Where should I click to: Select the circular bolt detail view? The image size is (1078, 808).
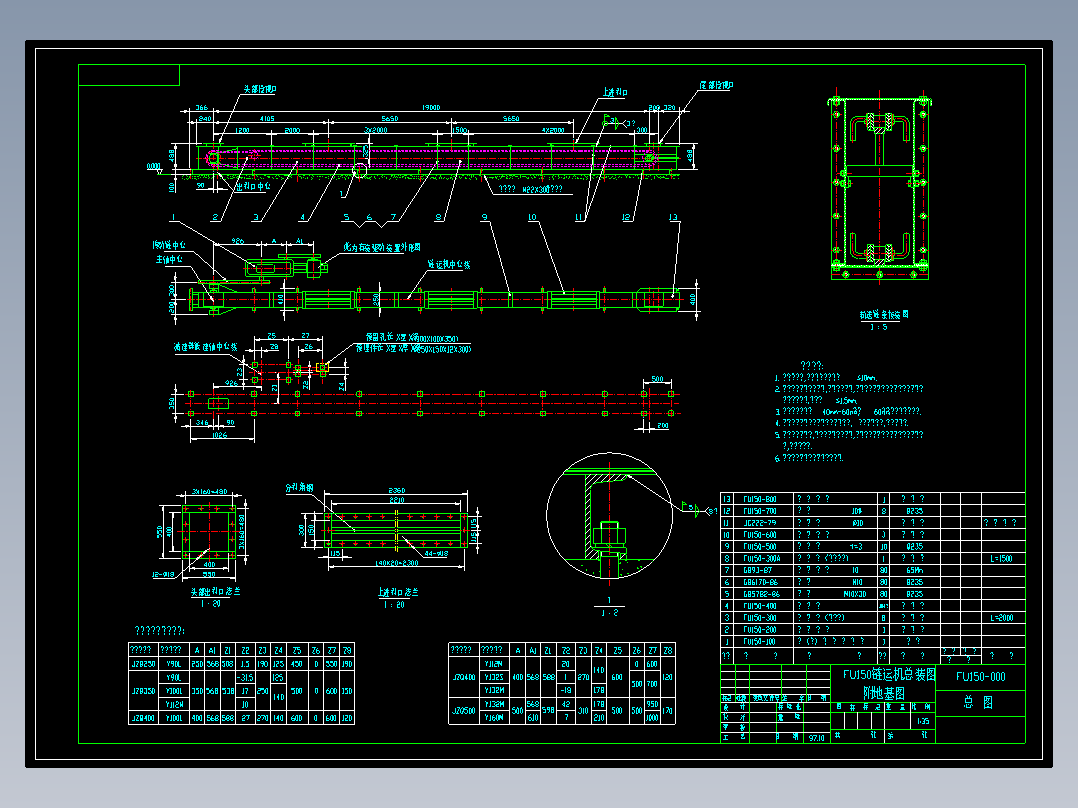(x=610, y=516)
